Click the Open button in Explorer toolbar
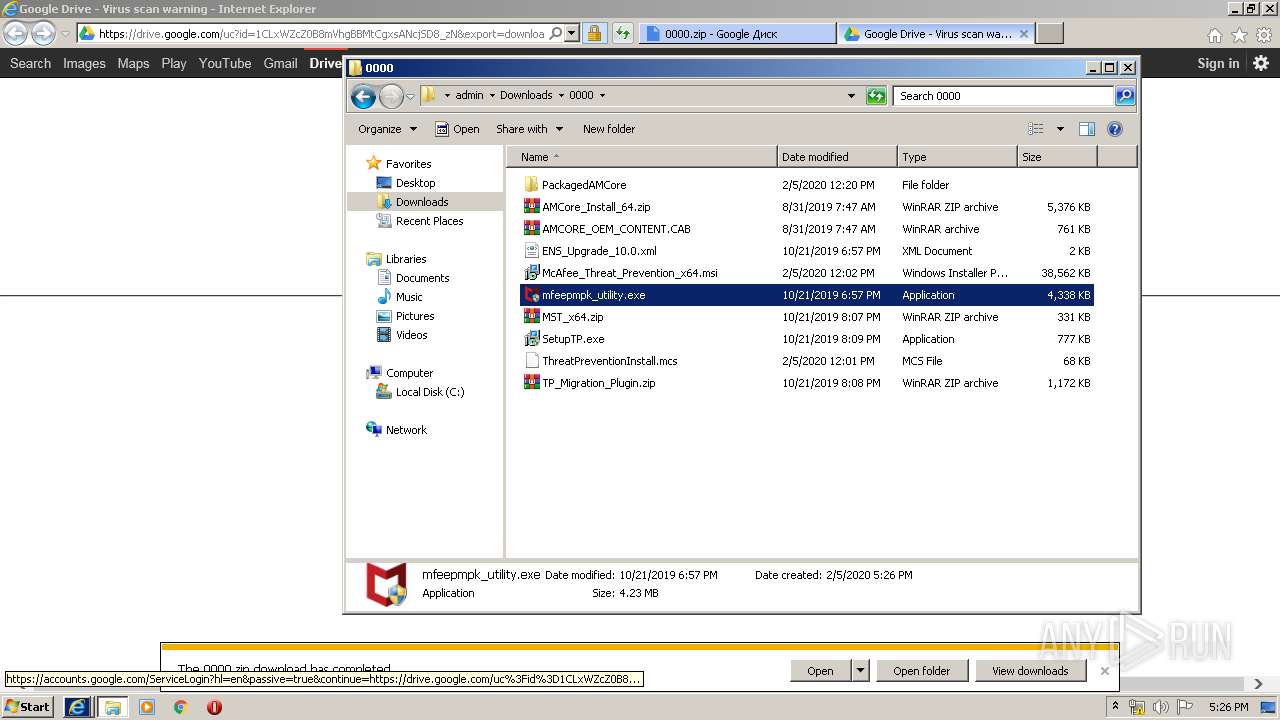1280x720 pixels. (457, 129)
